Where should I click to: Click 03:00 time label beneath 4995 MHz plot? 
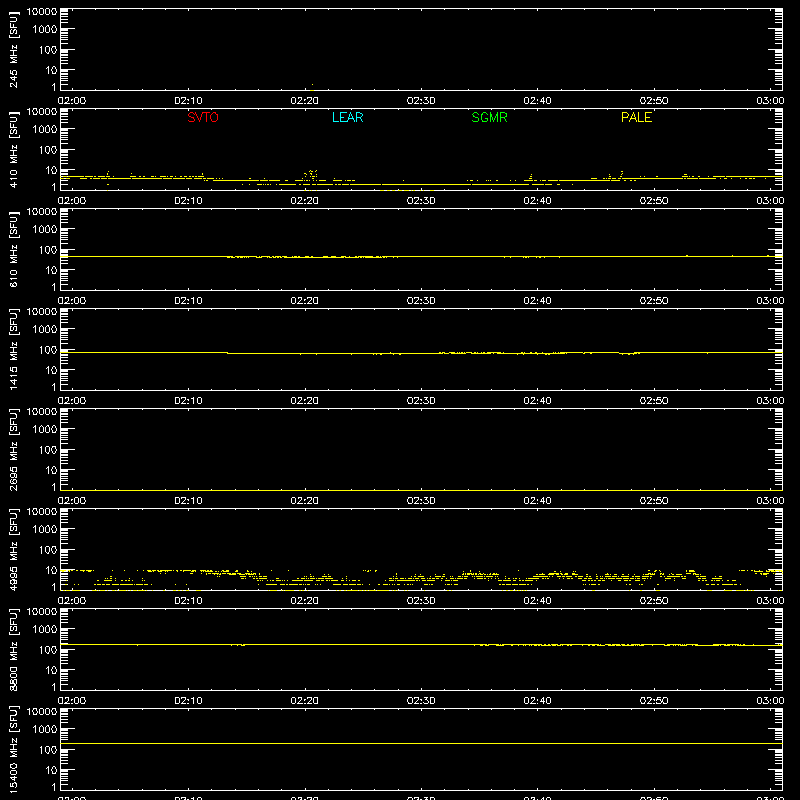pos(770,601)
